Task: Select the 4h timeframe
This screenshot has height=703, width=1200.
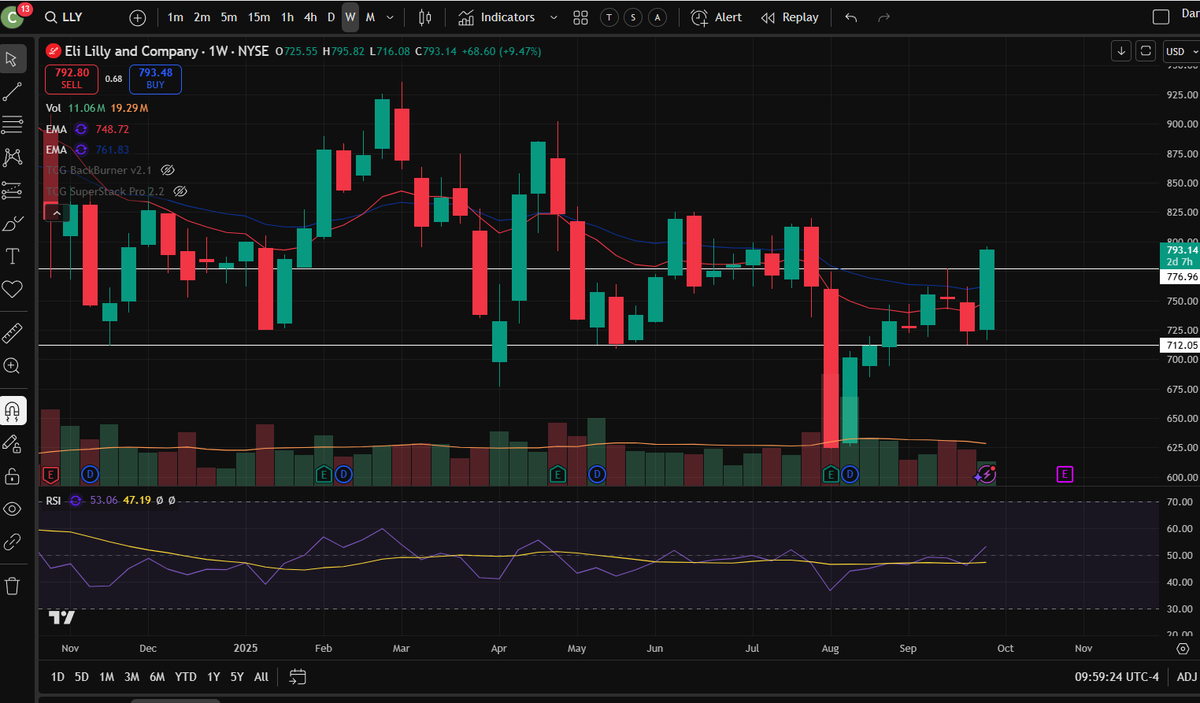Action: (310, 17)
